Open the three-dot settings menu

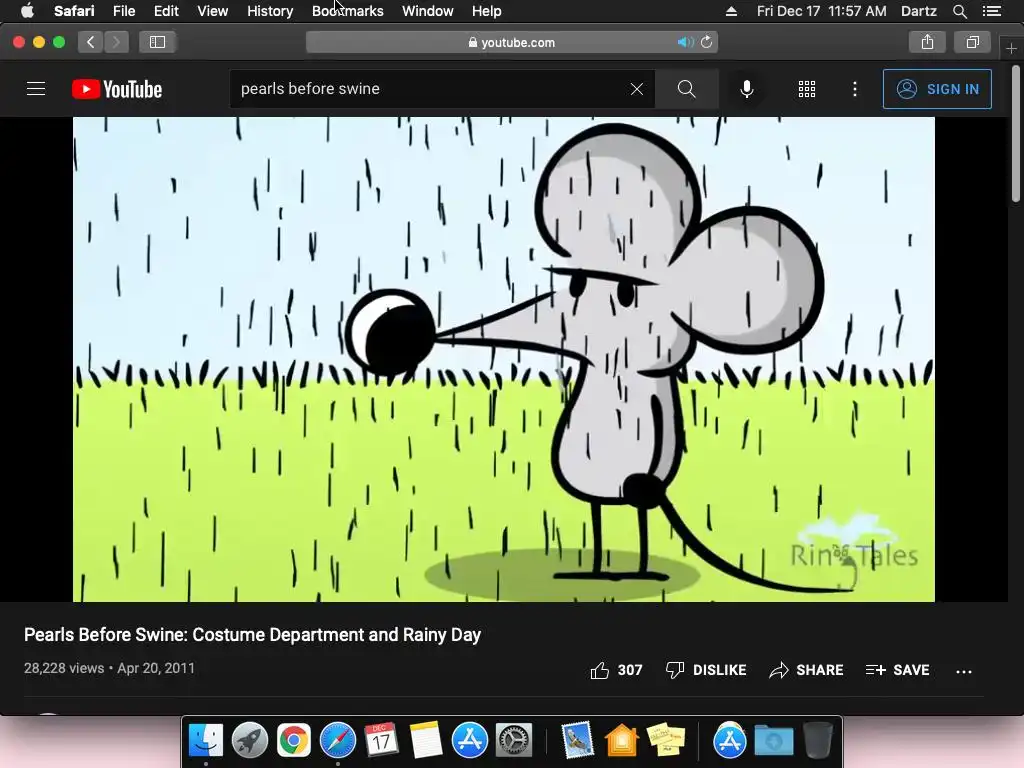pos(855,89)
